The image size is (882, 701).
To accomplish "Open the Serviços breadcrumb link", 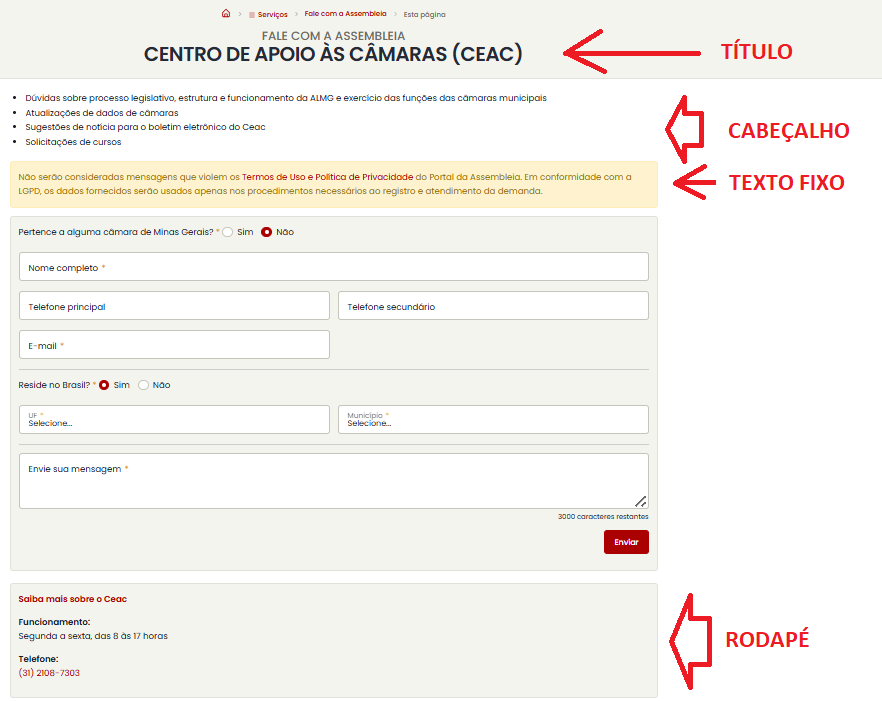I will click(x=271, y=15).
